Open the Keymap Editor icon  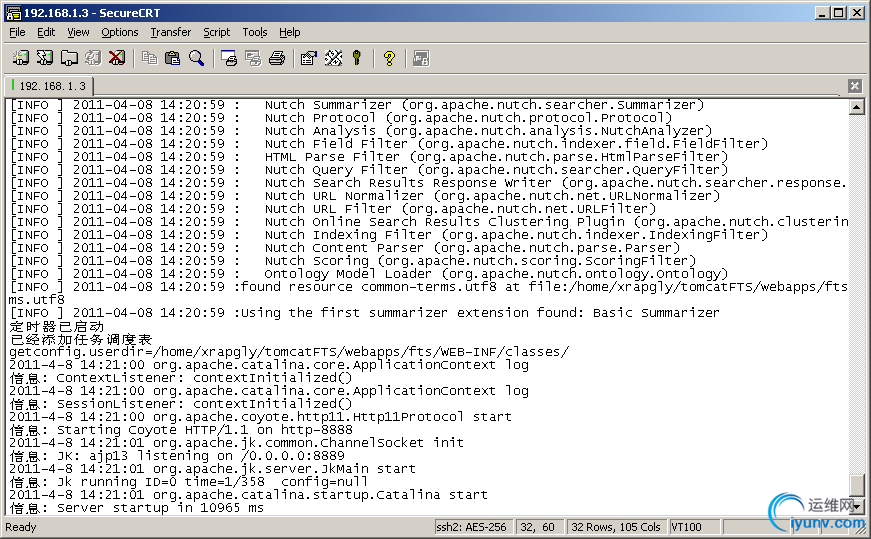point(333,58)
